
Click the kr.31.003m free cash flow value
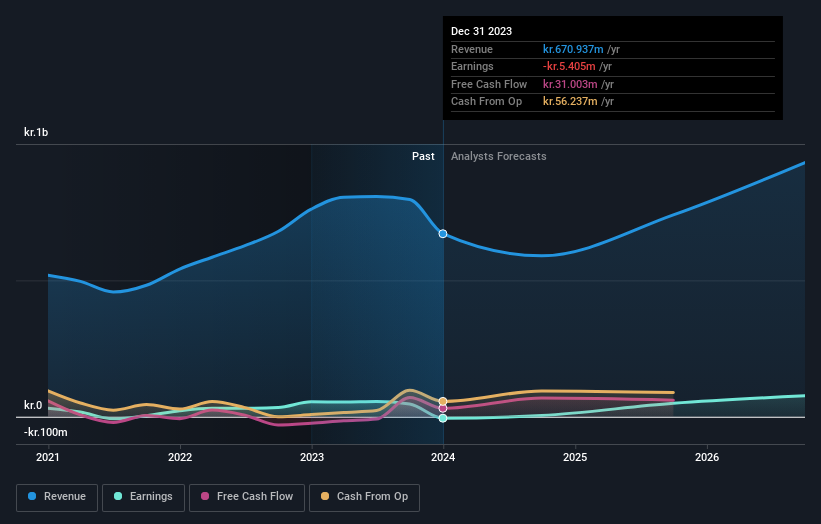coord(570,84)
